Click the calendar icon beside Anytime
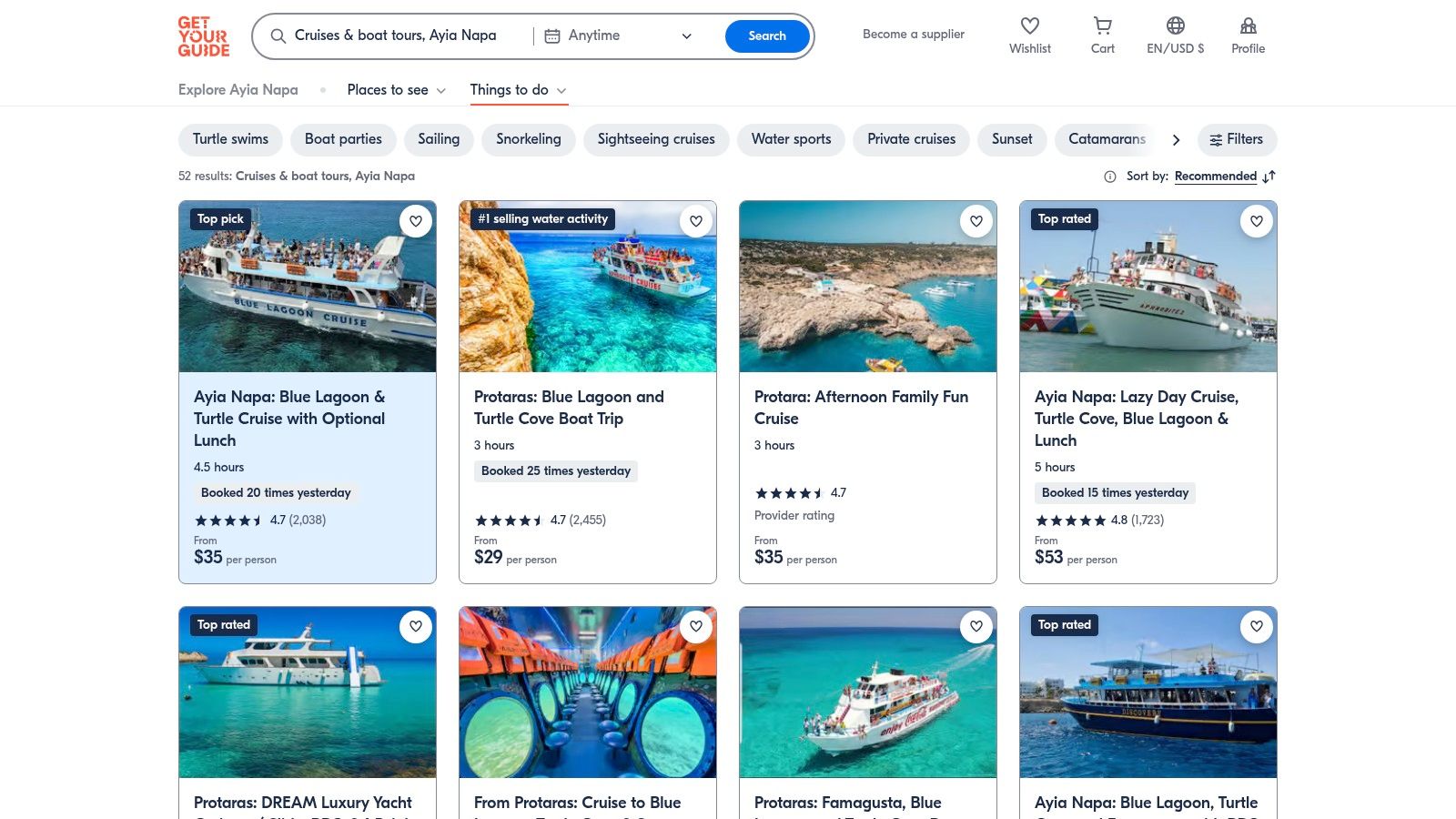The image size is (1456, 819). [x=551, y=36]
